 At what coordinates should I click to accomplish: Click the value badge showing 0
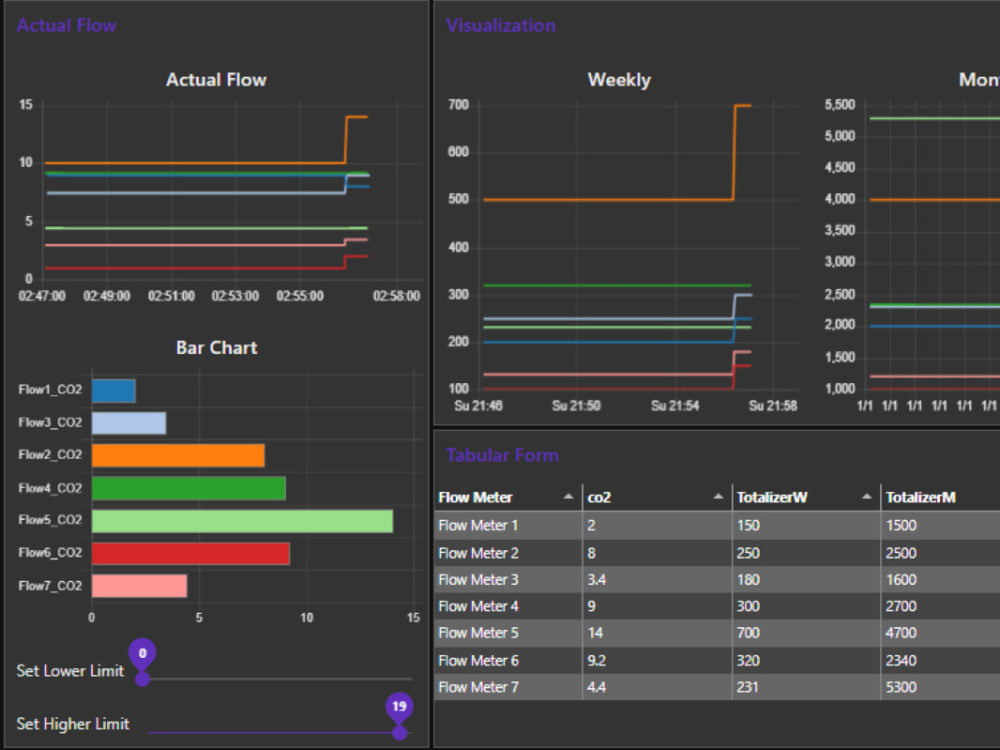point(142,653)
